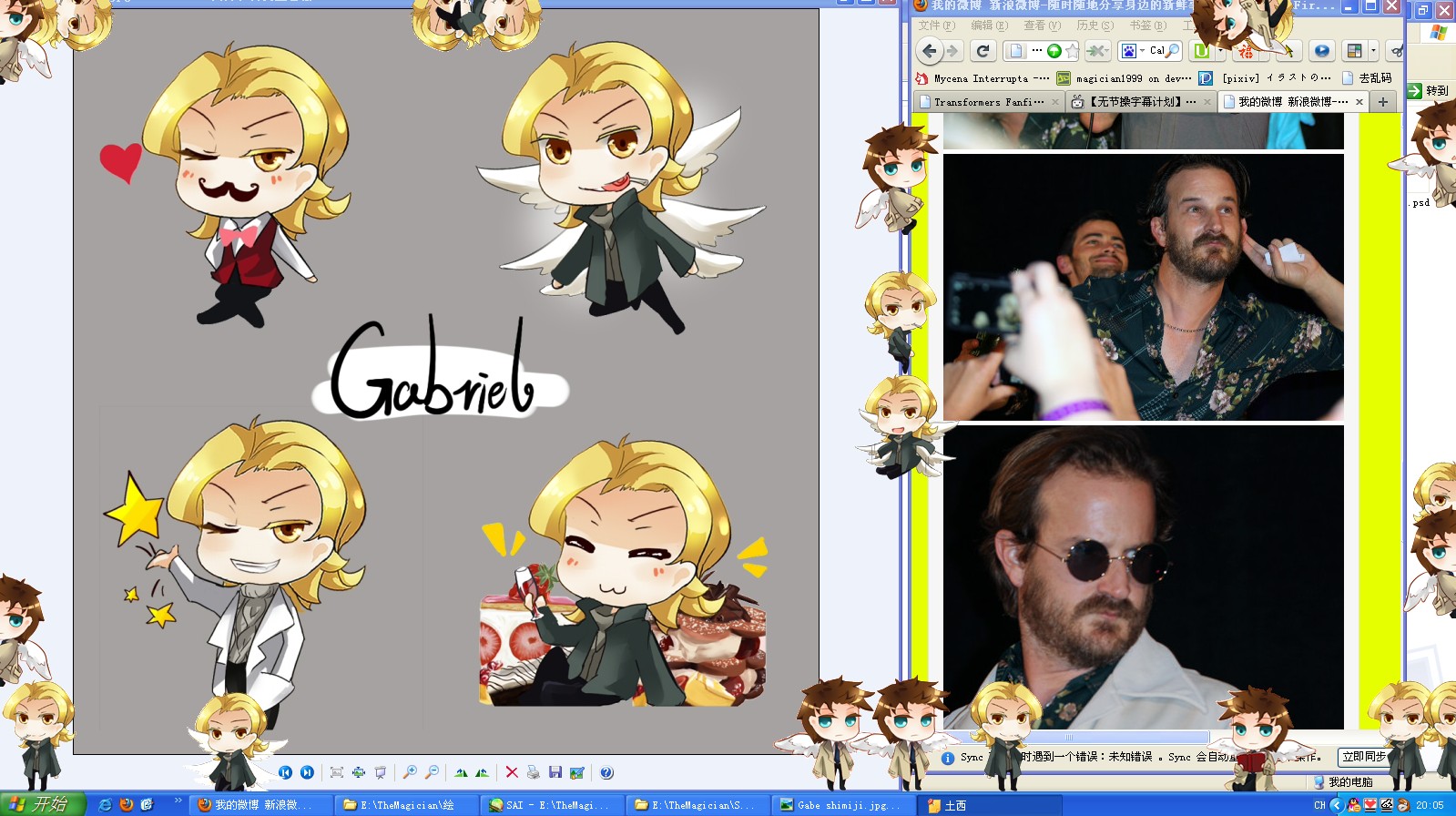1456x816 pixels.
Task: Go to next image in picture viewer
Action: (x=307, y=772)
